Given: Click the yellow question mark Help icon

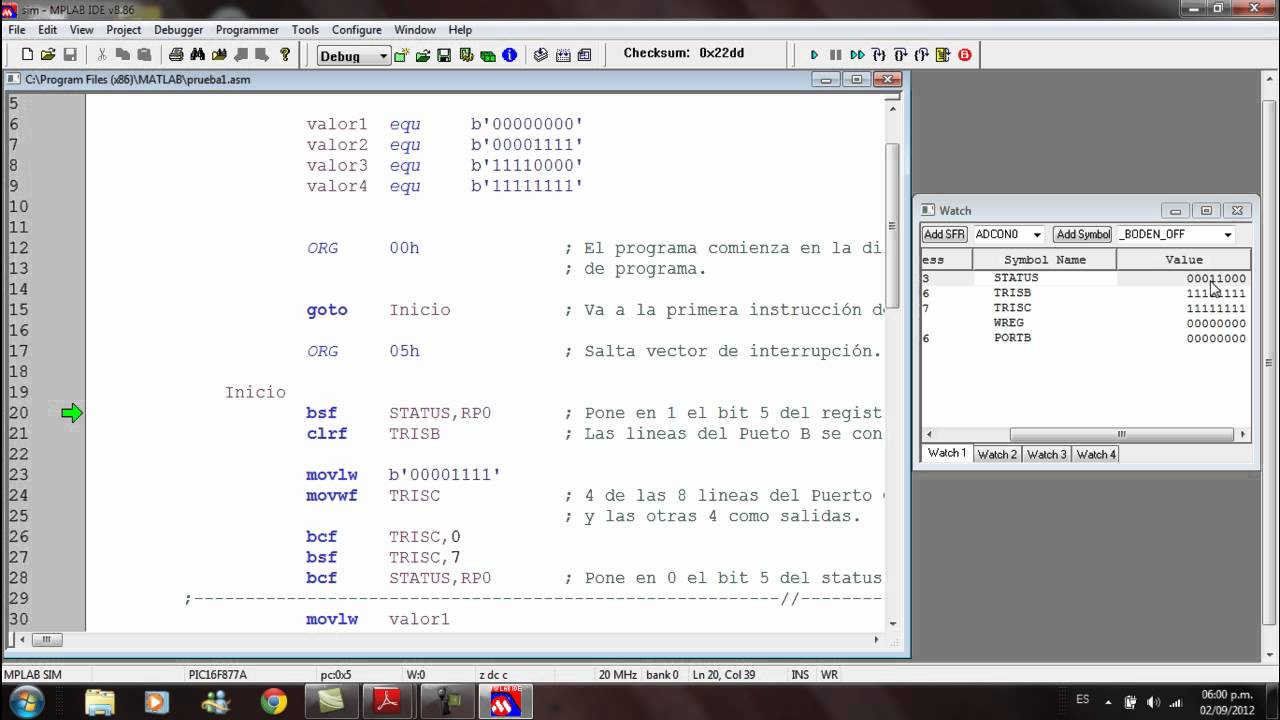Looking at the screenshot, I should 285,55.
